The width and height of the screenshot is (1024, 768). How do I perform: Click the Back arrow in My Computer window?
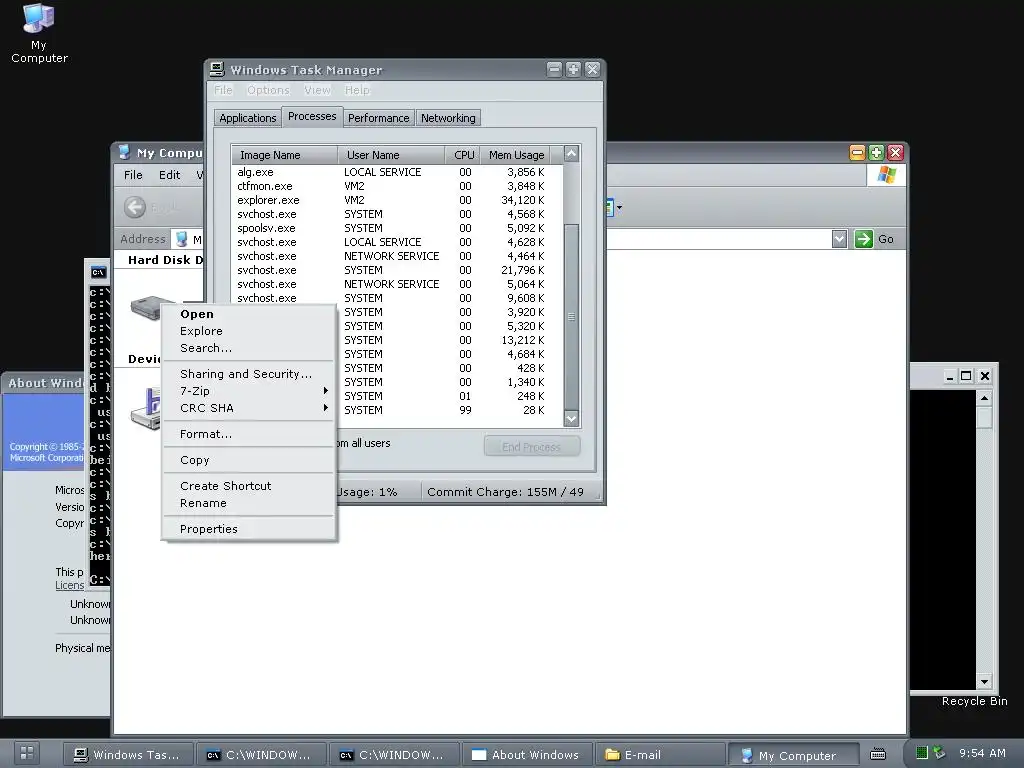pyautogui.click(x=135, y=208)
